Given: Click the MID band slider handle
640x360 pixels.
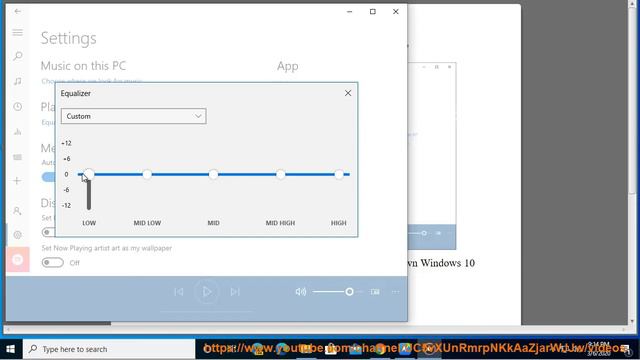Looking at the screenshot, I should pos(213,175).
